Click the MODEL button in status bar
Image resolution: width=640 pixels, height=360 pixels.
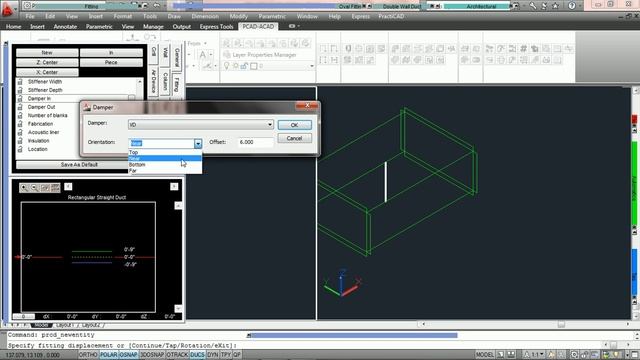point(484,355)
